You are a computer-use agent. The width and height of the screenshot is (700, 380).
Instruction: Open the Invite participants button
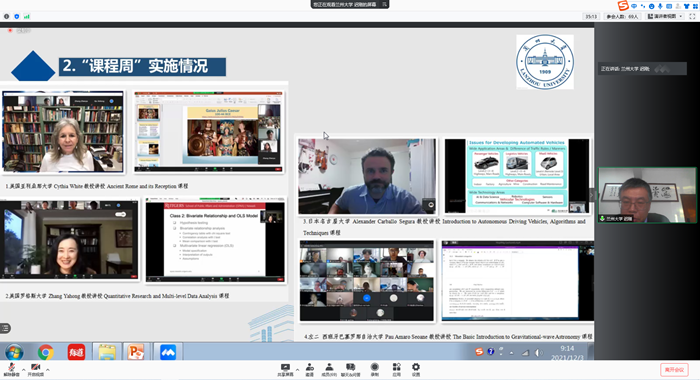pos(309,369)
